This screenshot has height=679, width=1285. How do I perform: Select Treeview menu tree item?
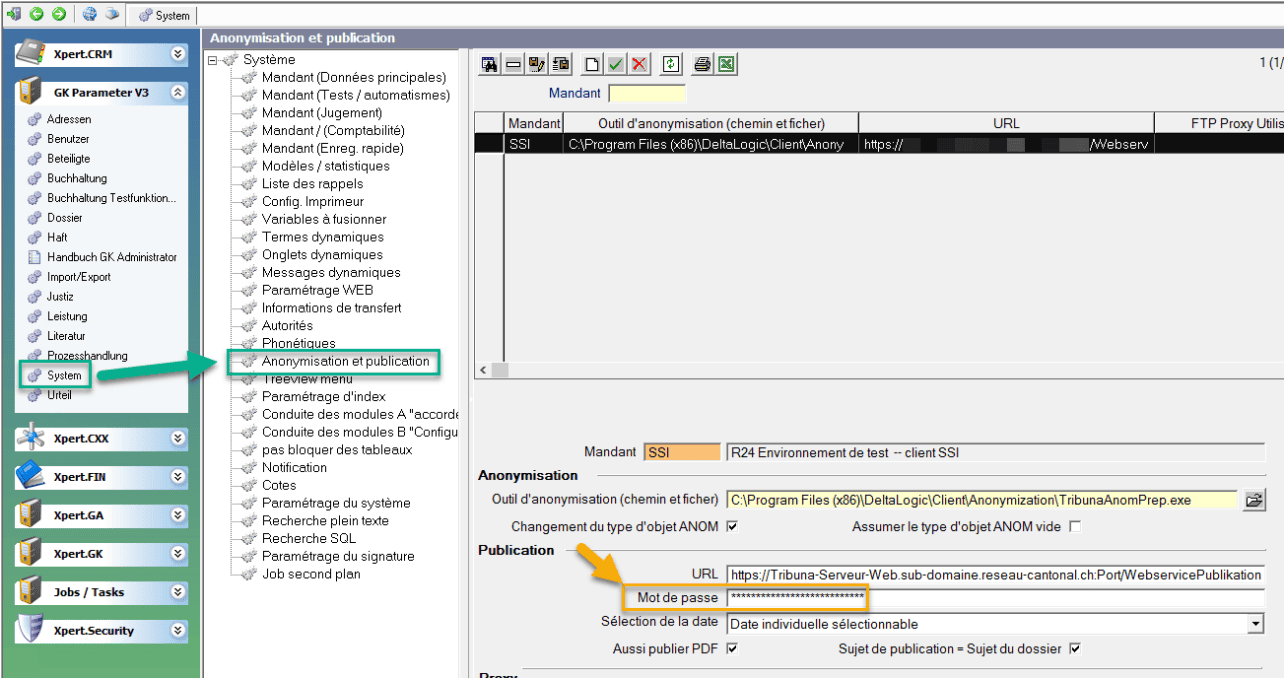pos(307,379)
